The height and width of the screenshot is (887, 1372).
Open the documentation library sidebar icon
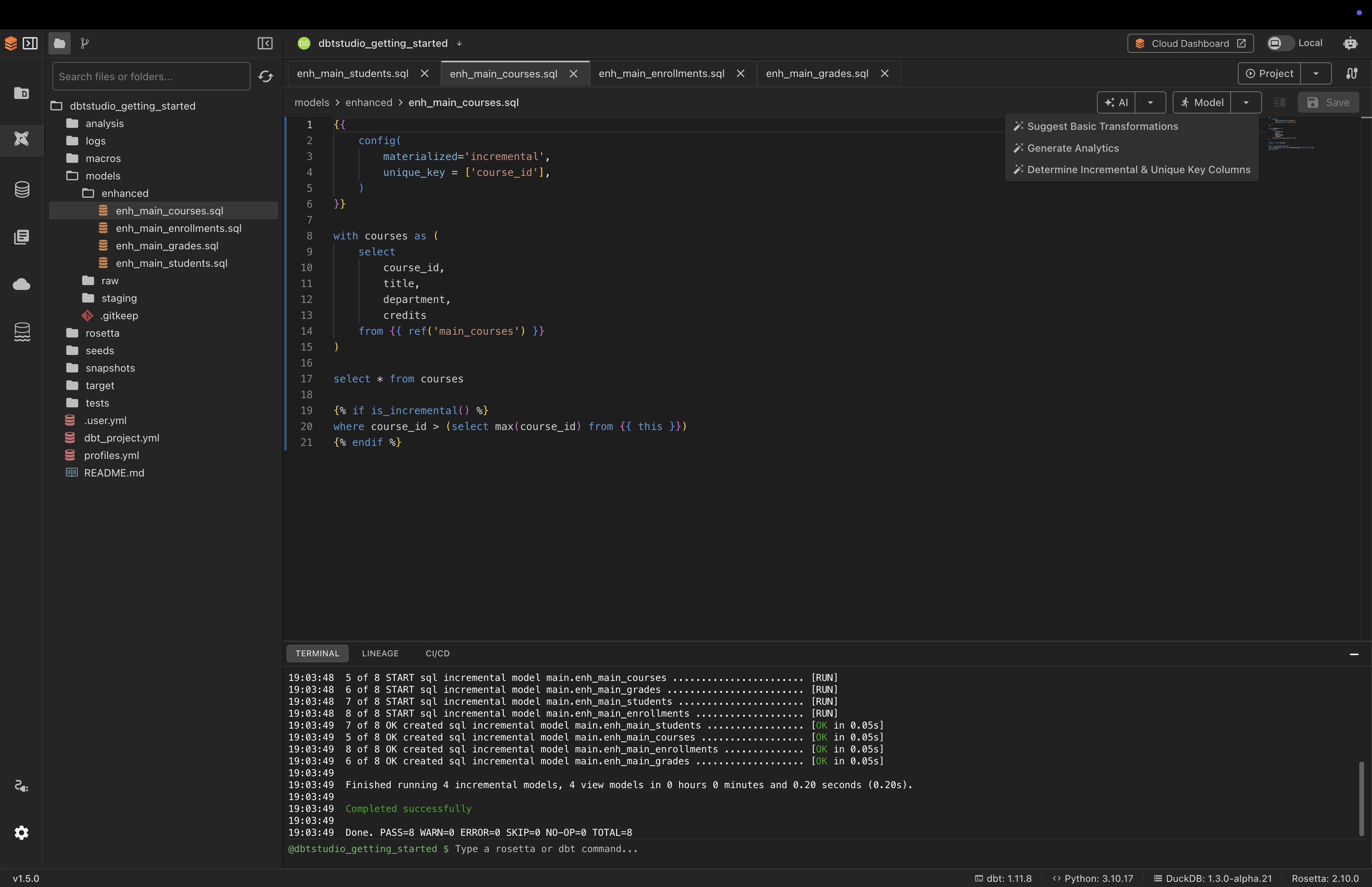[x=22, y=237]
